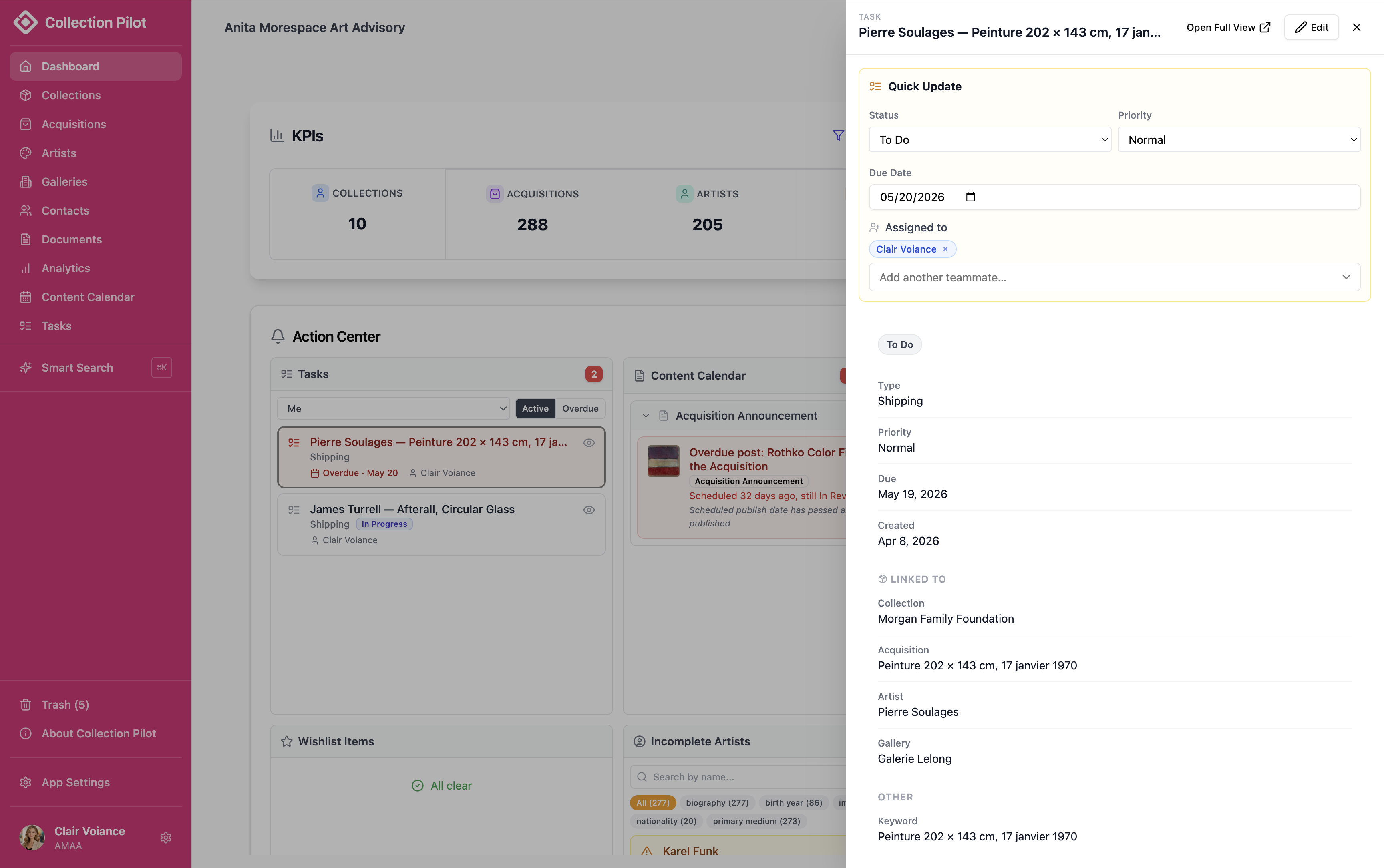This screenshot has width=1384, height=868.
Task: Switch task filter to Active
Action: tap(535, 408)
